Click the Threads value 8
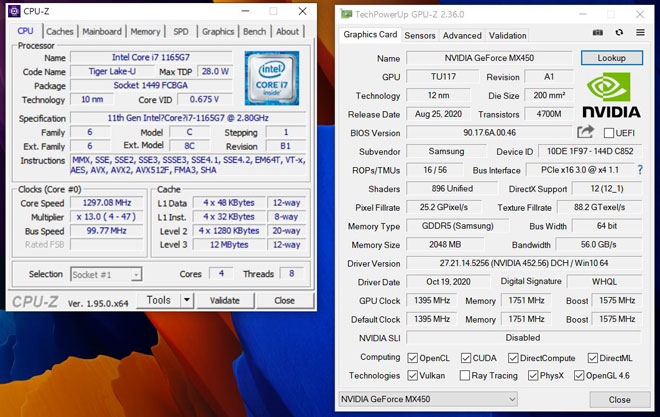This screenshot has height=417, width=660. click(x=292, y=274)
